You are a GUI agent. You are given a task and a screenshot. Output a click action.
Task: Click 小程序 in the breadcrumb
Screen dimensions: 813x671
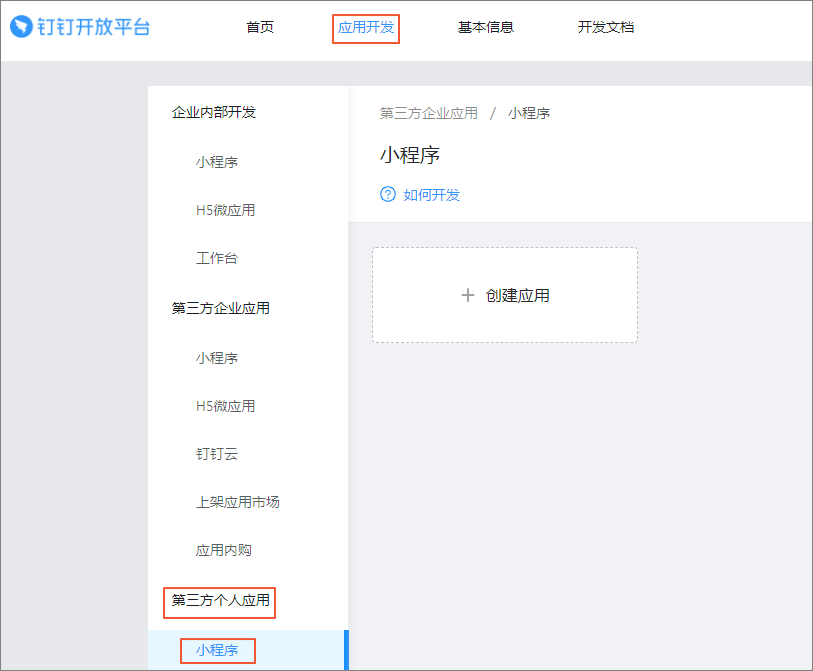pos(529,113)
